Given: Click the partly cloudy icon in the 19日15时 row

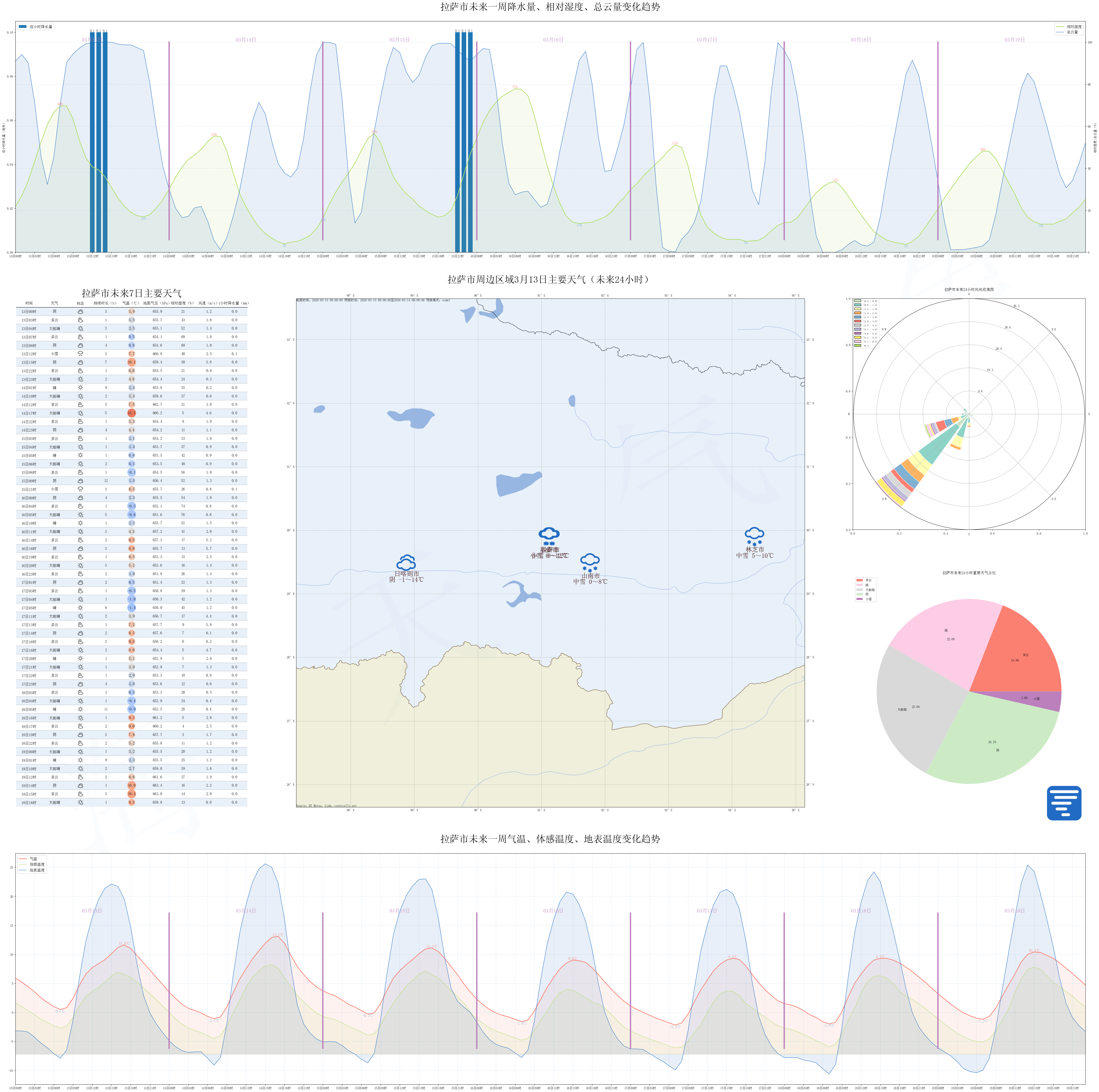Looking at the screenshot, I should [x=80, y=794].
